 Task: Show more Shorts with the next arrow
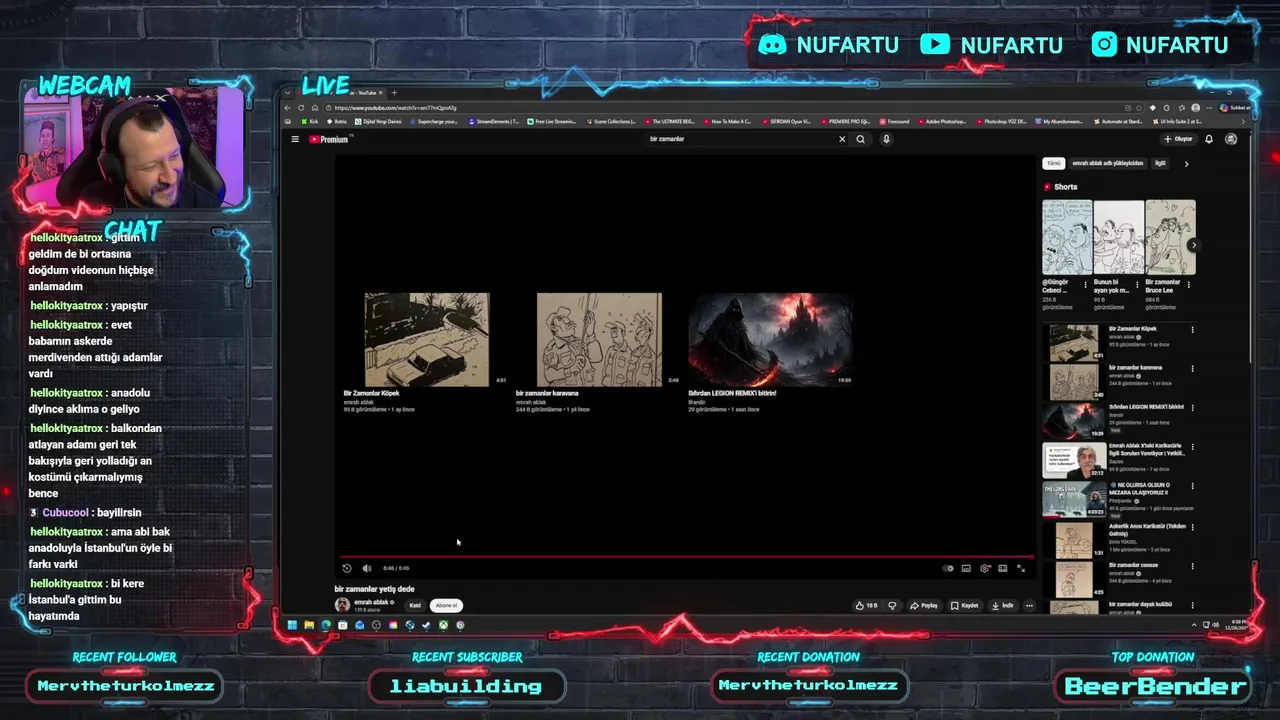click(x=1193, y=245)
